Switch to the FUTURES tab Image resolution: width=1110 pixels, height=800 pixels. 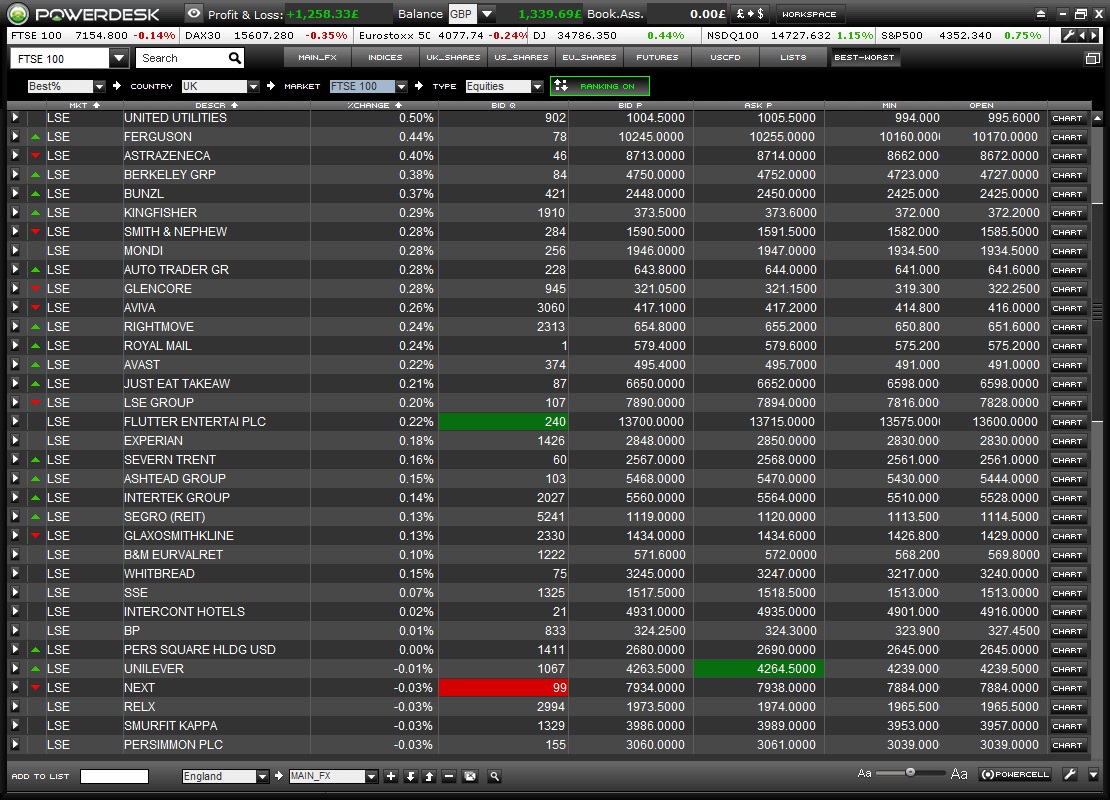click(x=657, y=57)
